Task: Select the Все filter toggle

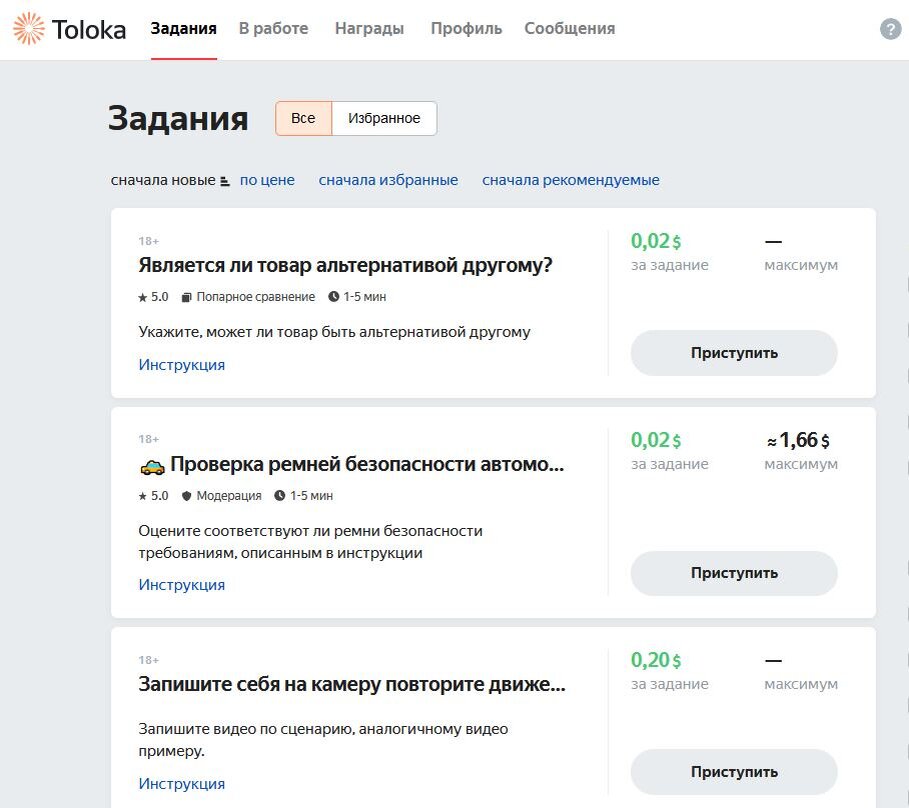Action: [x=302, y=118]
